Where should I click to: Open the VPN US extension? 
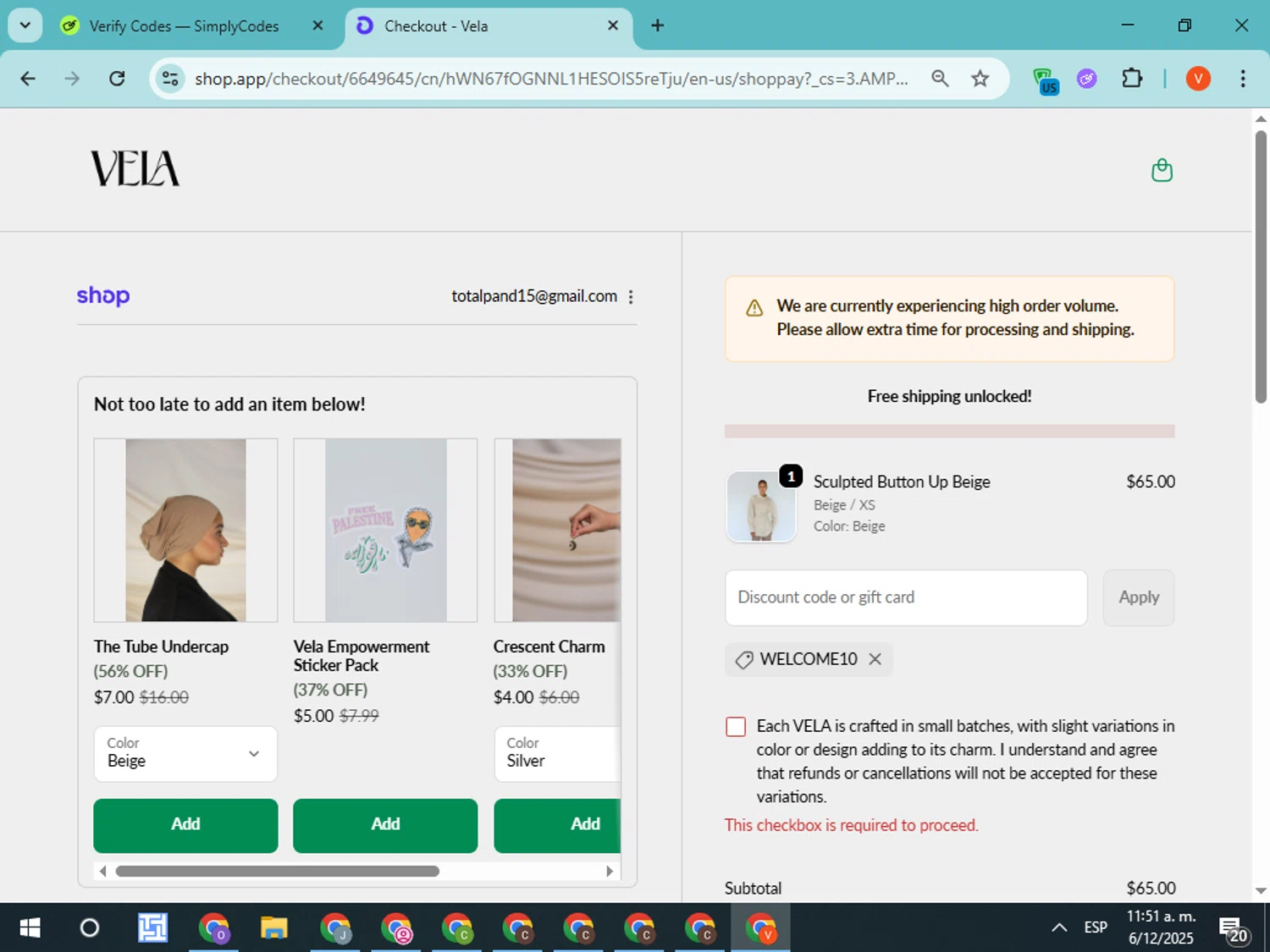click(x=1046, y=80)
